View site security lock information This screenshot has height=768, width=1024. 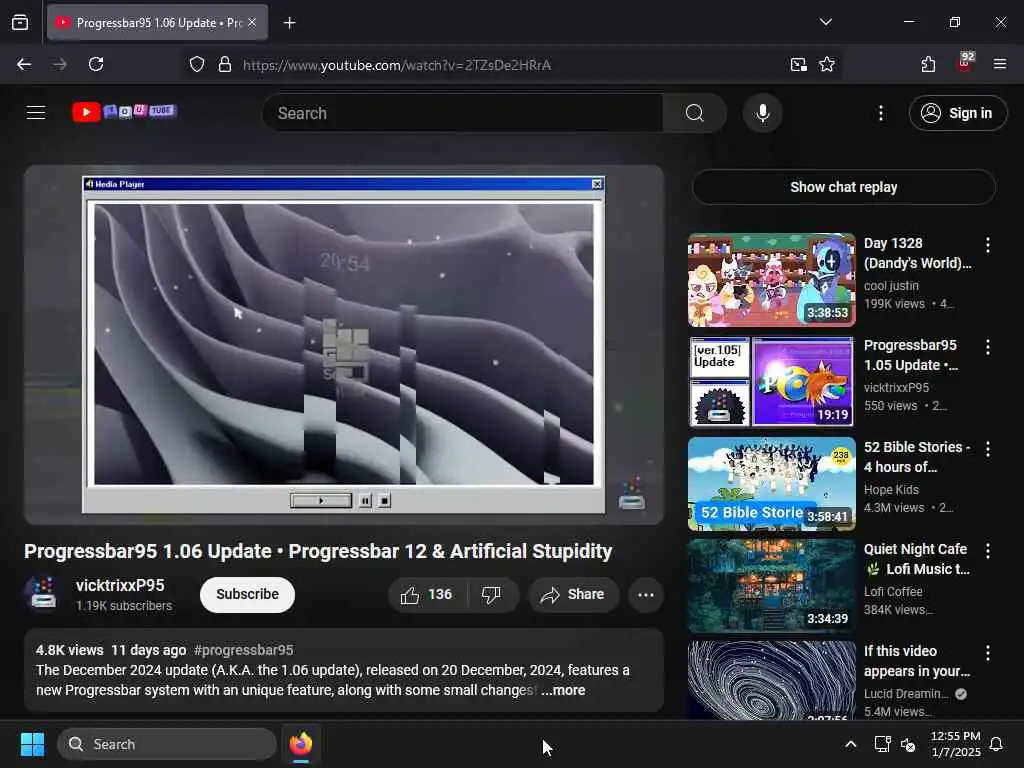pyautogui.click(x=225, y=64)
